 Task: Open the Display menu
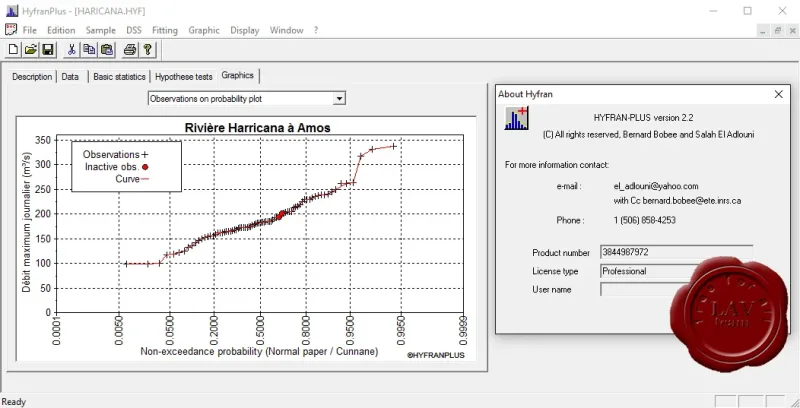point(244,30)
